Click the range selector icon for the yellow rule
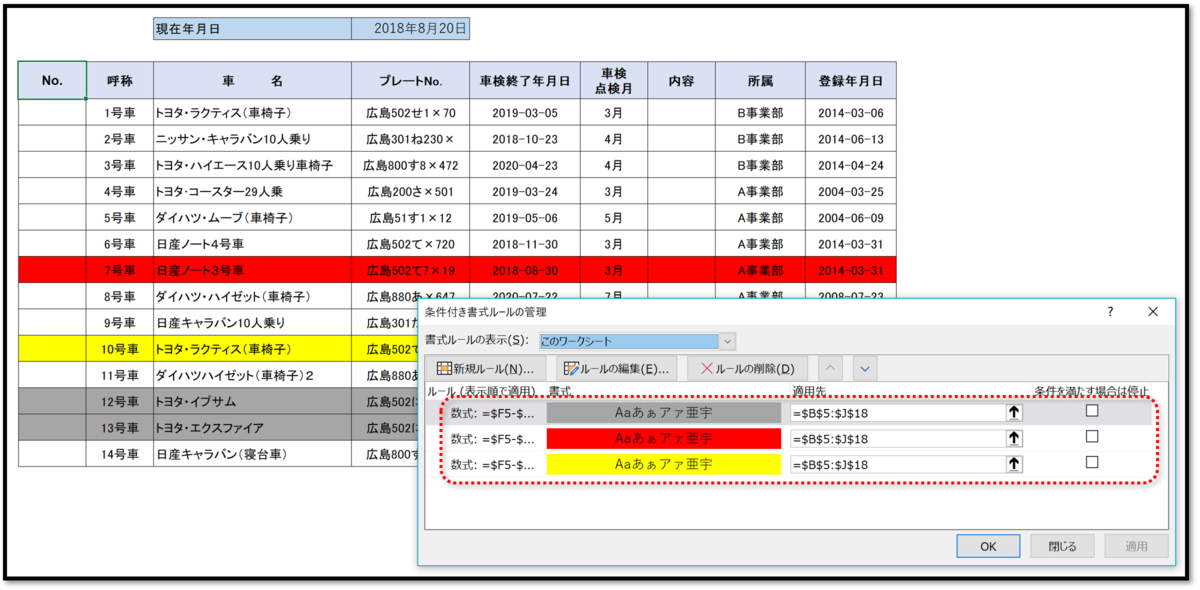 click(1014, 464)
